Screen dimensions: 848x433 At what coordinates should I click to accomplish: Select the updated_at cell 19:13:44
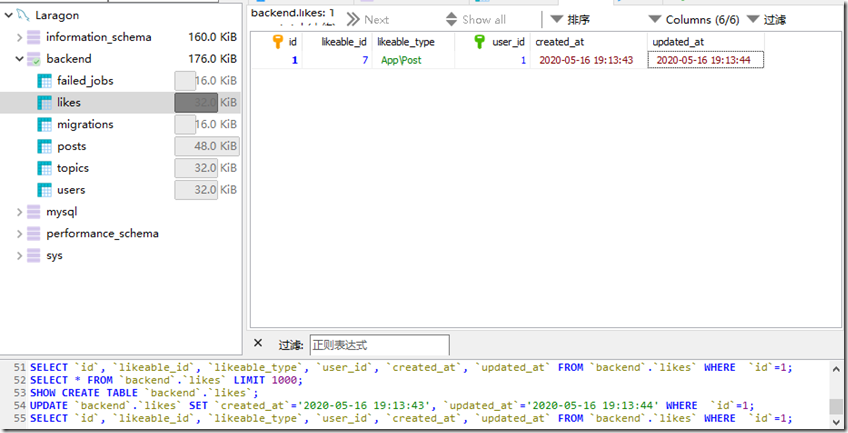pyautogui.click(x=706, y=60)
